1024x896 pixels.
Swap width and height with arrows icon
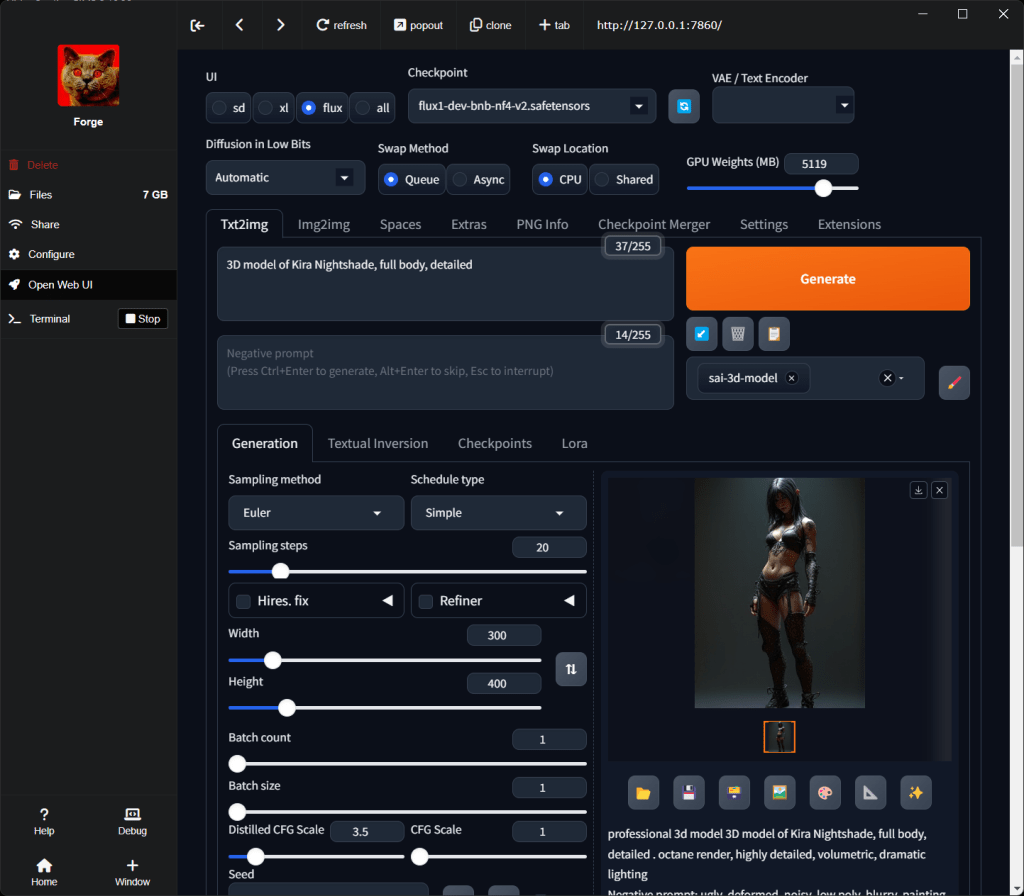coord(571,669)
